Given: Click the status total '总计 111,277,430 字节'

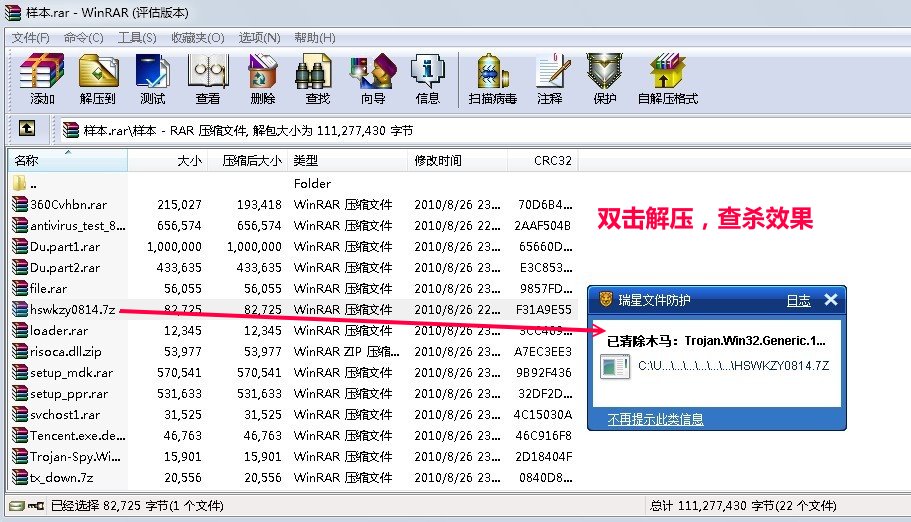Looking at the screenshot, I should coord(743,506).
